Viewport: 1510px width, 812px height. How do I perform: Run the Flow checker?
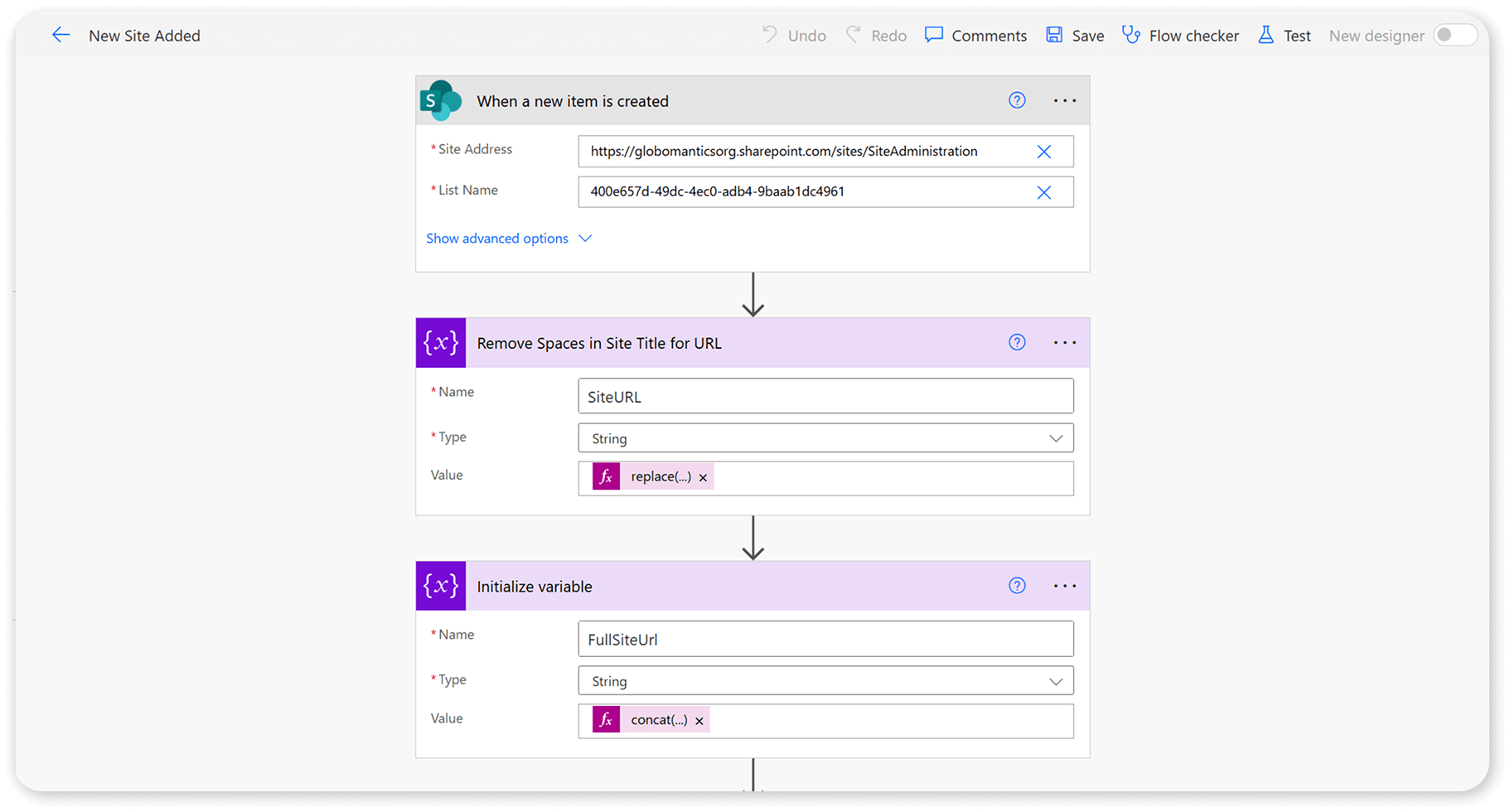(1180, 36)
